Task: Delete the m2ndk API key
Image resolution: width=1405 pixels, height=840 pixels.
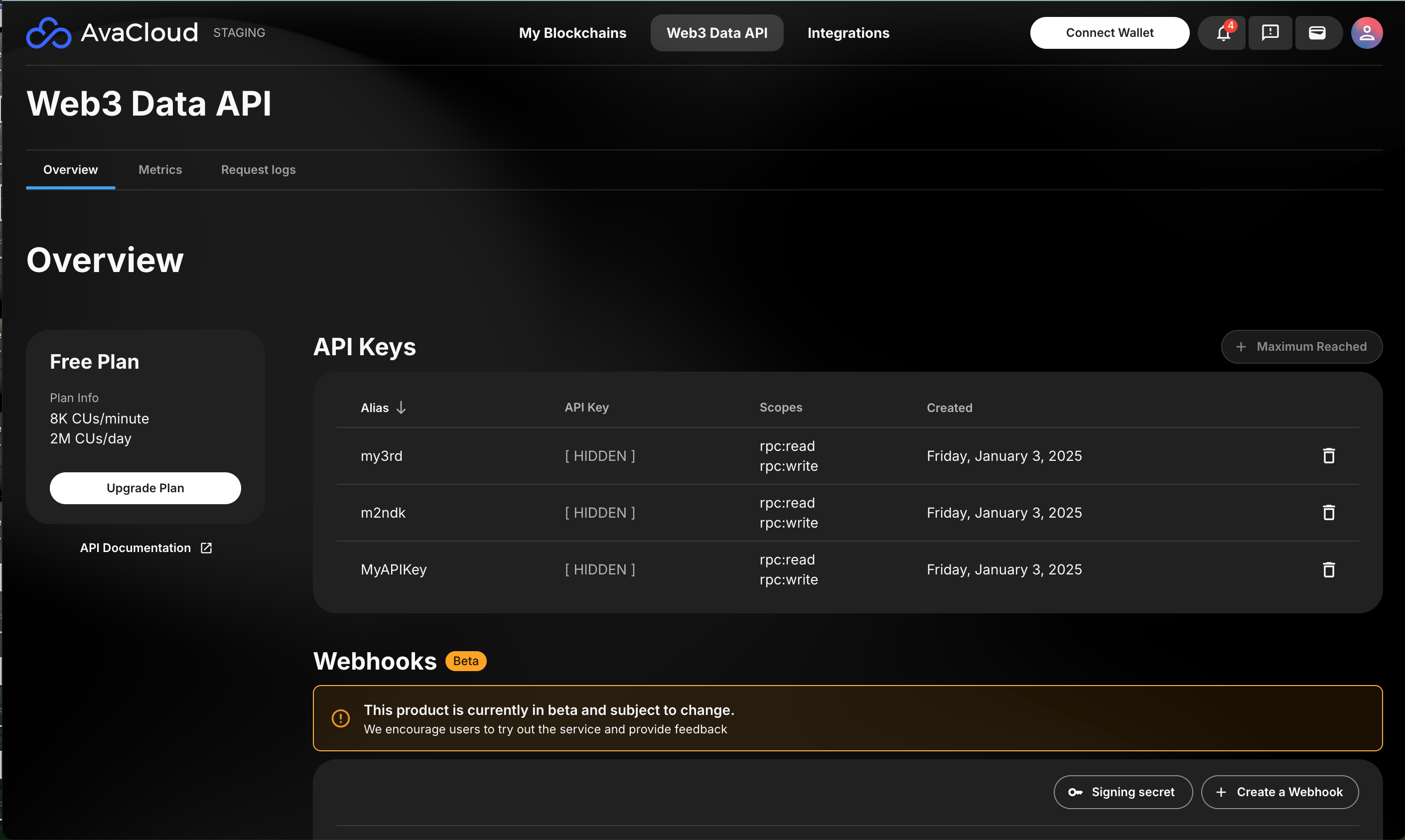Action: pos(1329,513)
